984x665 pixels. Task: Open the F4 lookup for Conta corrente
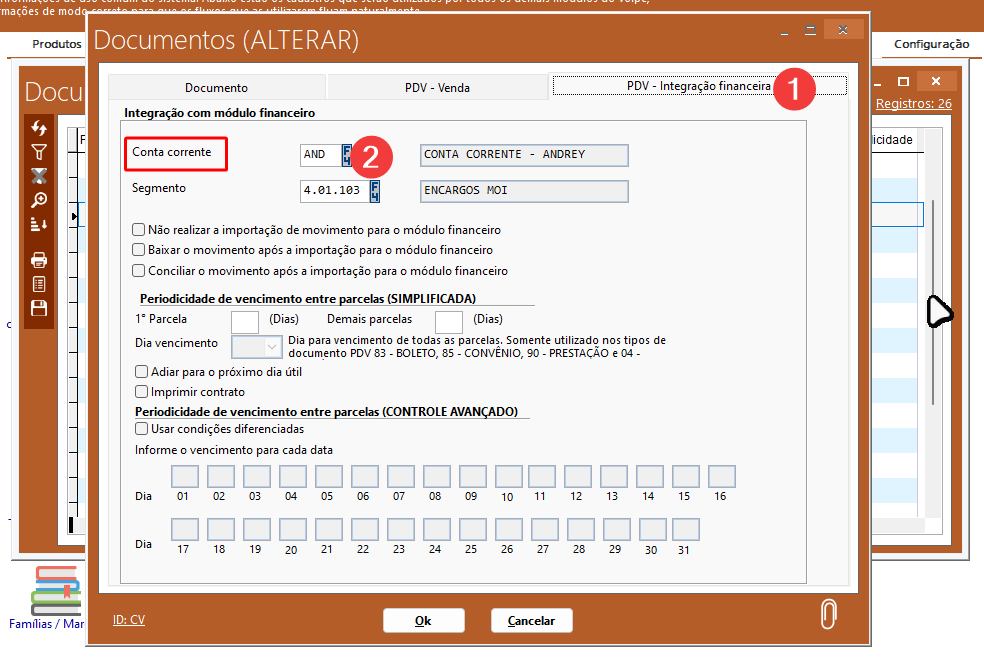click(347, 155)
